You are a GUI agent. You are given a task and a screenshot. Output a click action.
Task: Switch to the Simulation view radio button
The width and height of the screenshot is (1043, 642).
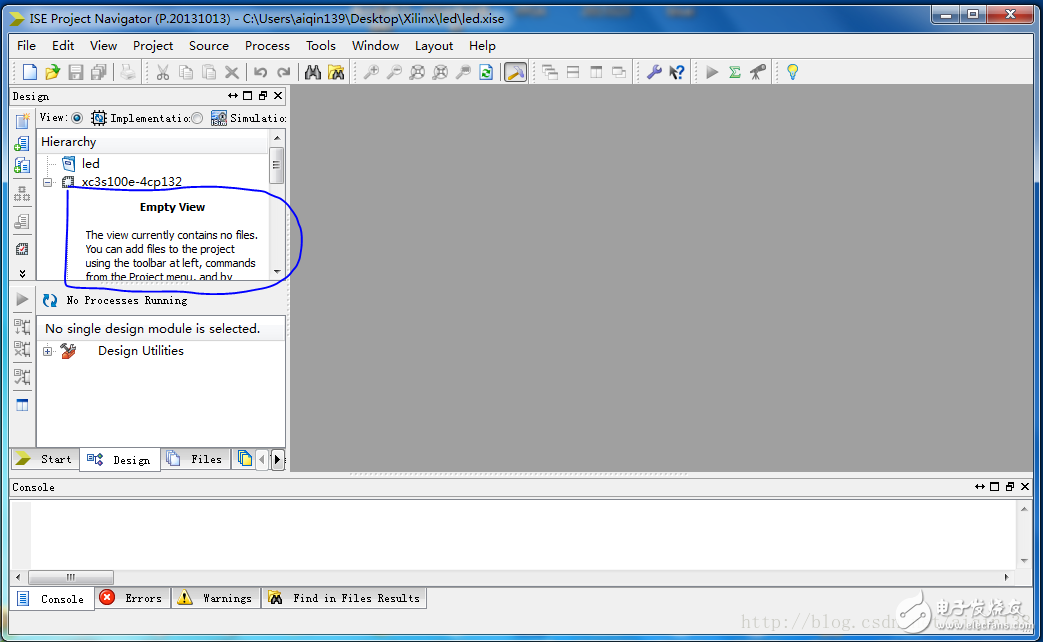[196, 118]
